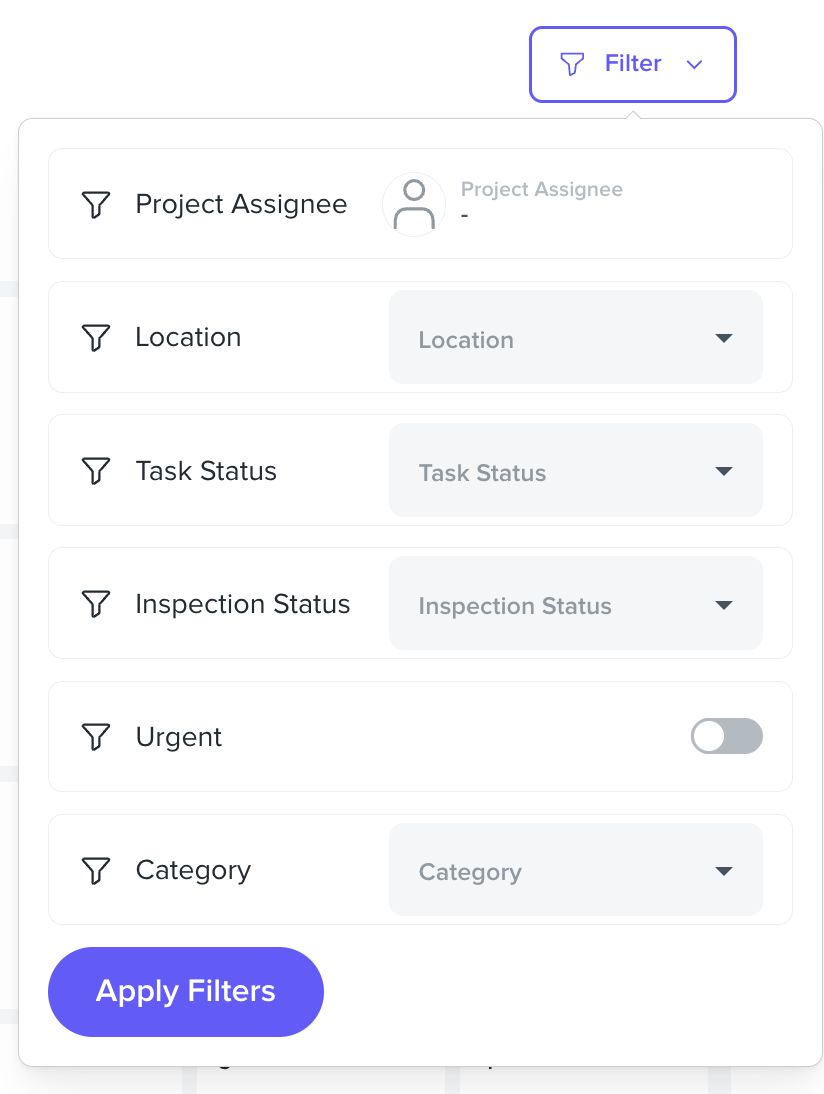Image resolution: width=824 pixels, height=1094 pixels.
Task: Click the funnel icon beside Inspection Status
Action: (x=96, y=604)
